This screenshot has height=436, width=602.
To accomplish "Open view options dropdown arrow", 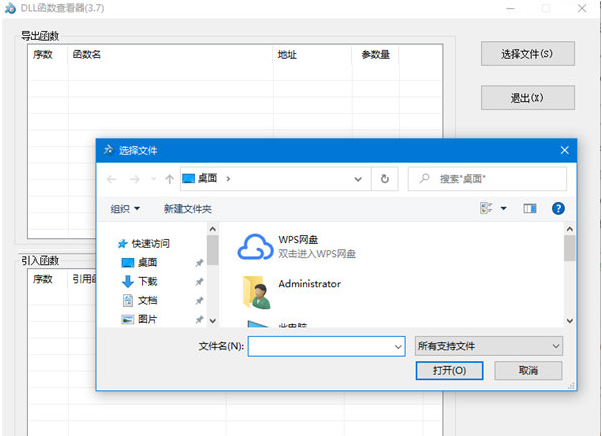I will click(x=504, y=208).
